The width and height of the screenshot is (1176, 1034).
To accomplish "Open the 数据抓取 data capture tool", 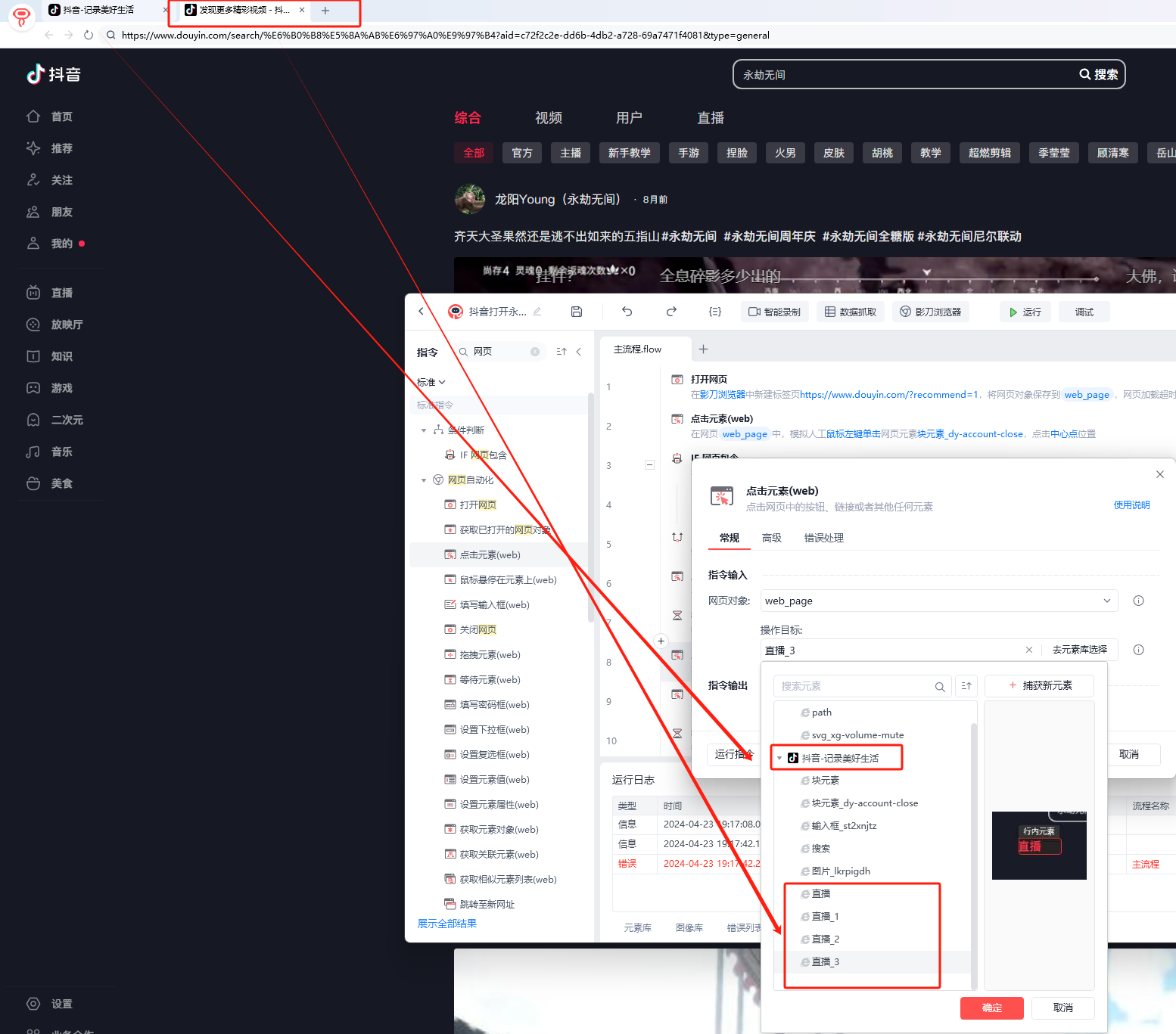I will (851, 312).
